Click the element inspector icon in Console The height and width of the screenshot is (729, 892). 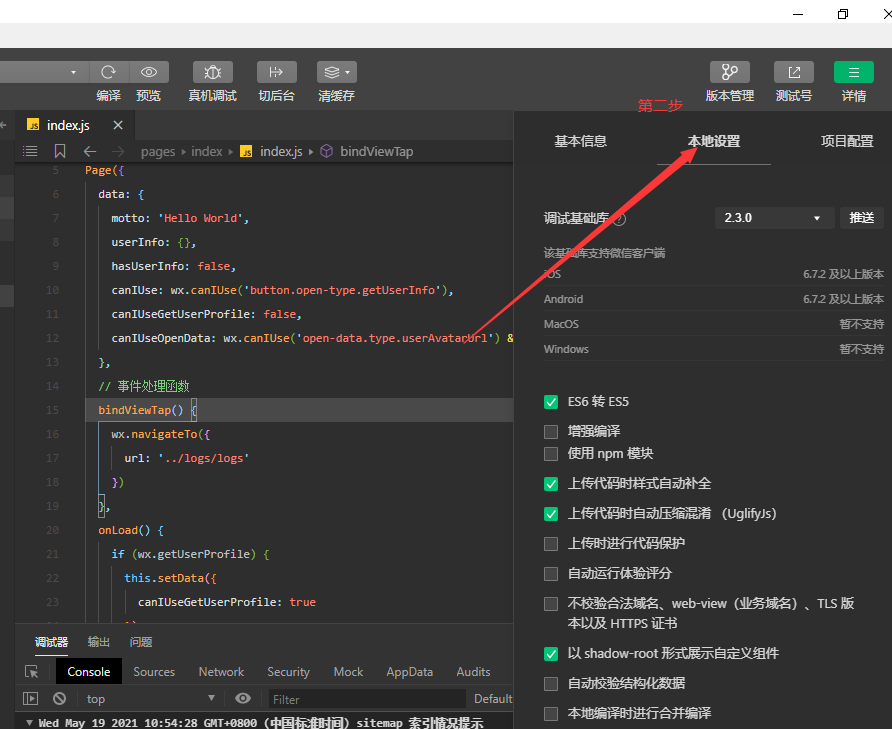click(31, 671)
